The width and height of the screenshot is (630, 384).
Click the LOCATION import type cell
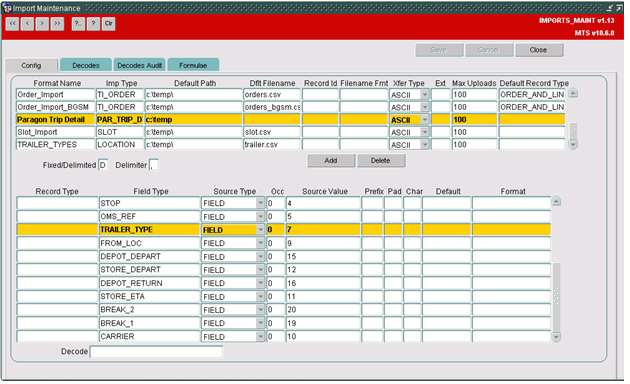119,145
